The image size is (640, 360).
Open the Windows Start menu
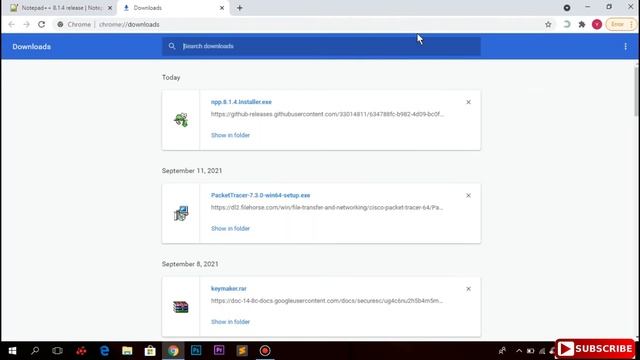tap(12, 351)
